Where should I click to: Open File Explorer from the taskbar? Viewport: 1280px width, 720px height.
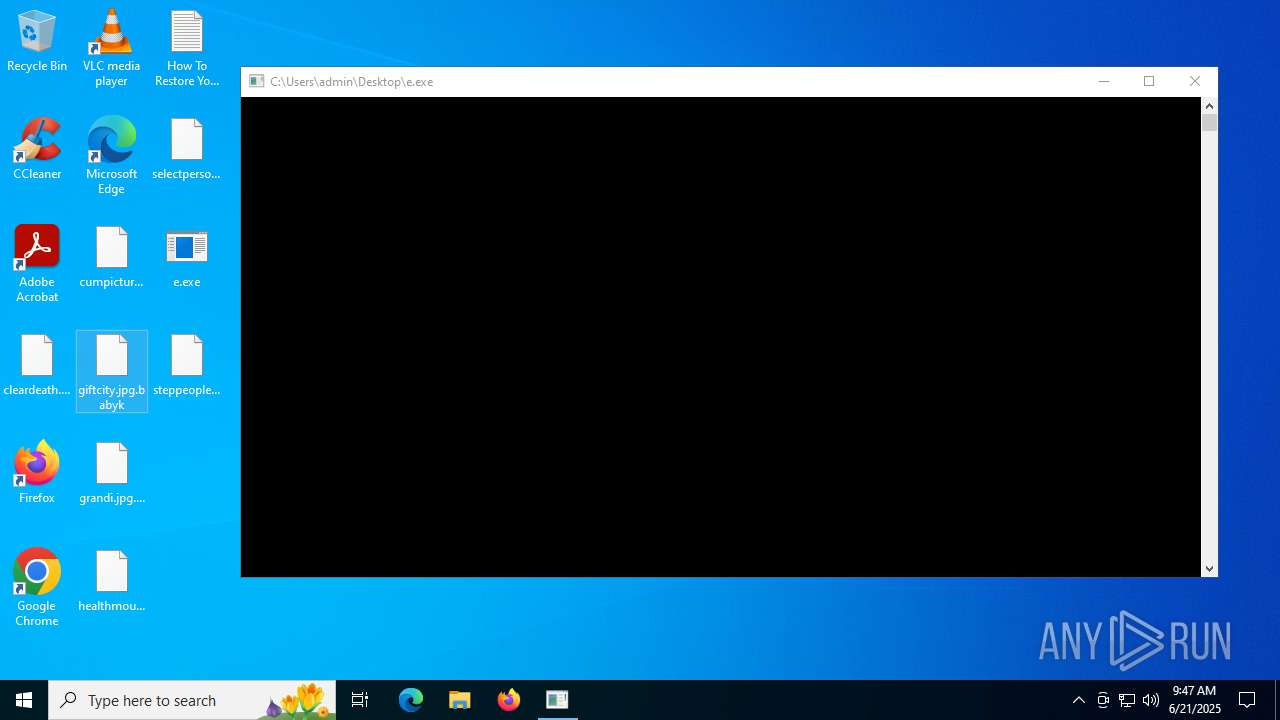pos(460,700)
